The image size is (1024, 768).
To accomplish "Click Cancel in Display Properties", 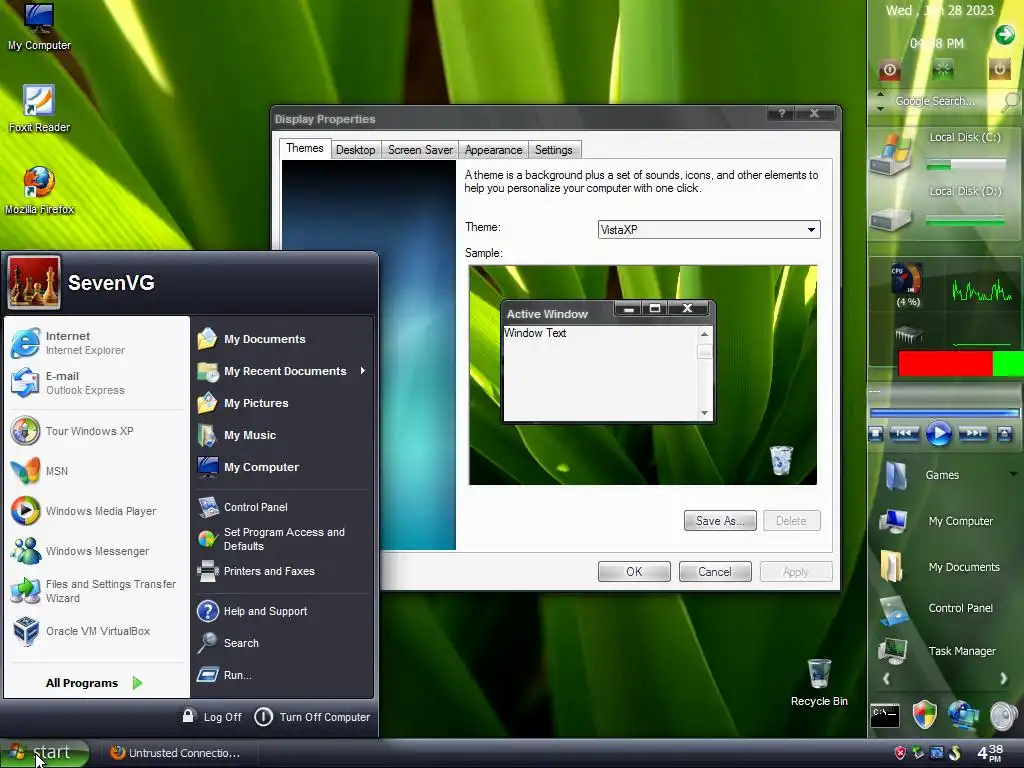I will click(x=715, y=571).
